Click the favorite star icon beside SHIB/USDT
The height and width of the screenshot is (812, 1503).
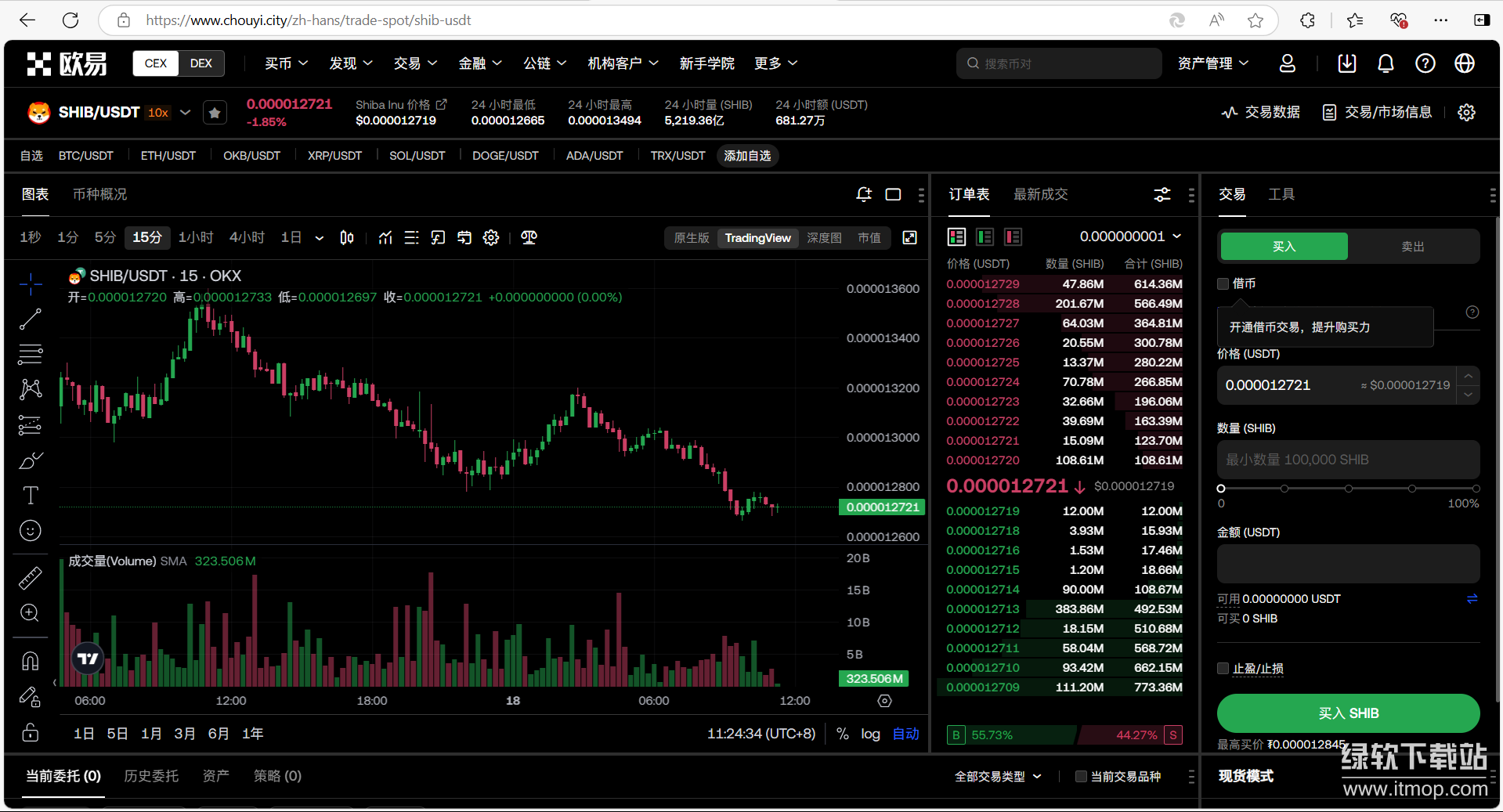215,113
